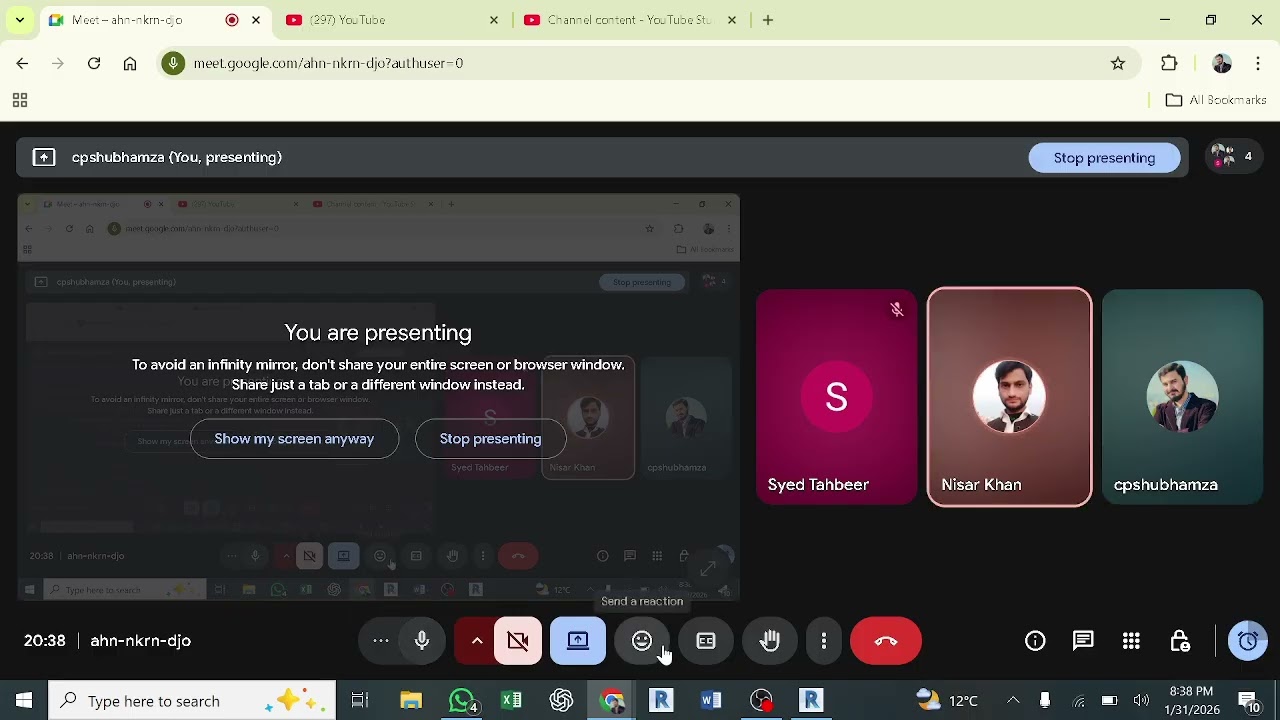The height and width of the screenshot is (720, 1280).
Task: Open Word from taskbar
Action: click(x=711, y=701)
